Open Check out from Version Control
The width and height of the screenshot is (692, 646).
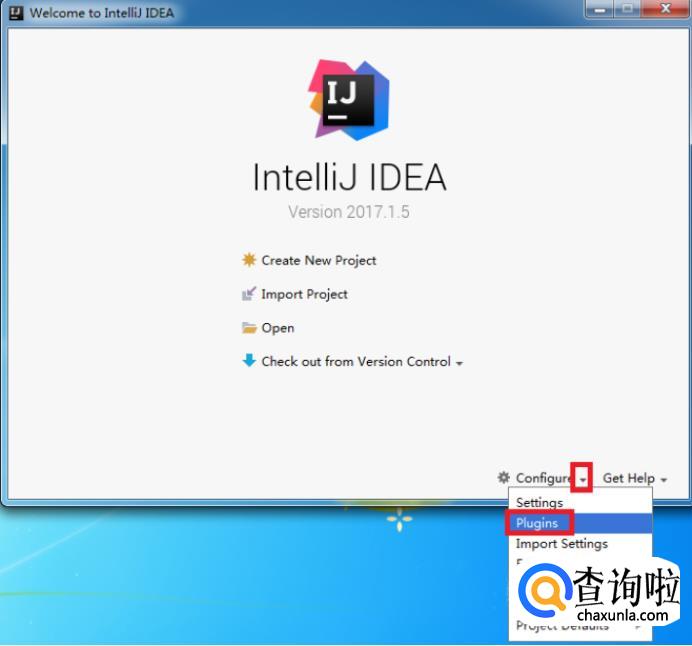[356, 362]
